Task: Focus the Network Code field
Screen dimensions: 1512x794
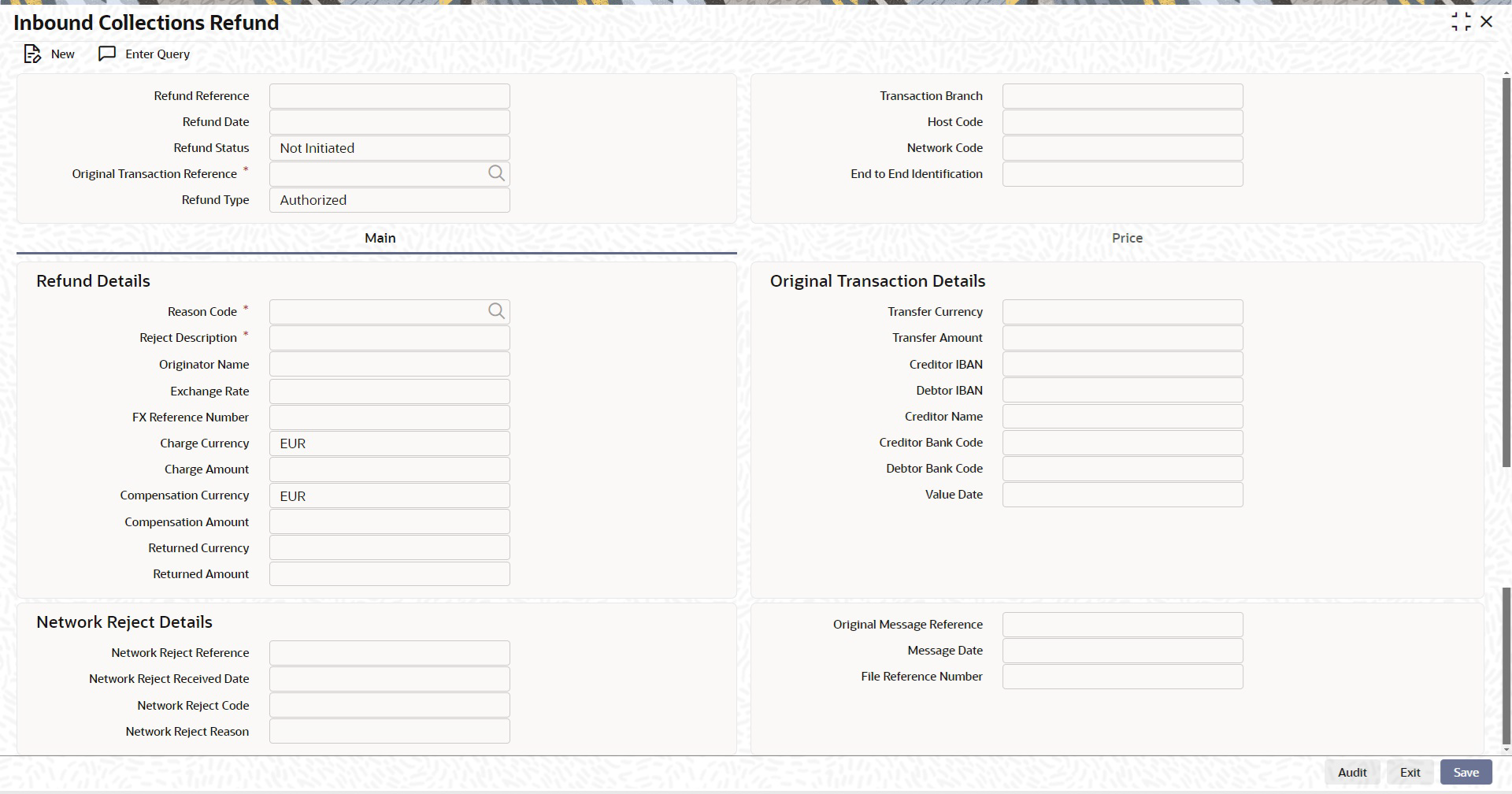Action: [1123, 148]
